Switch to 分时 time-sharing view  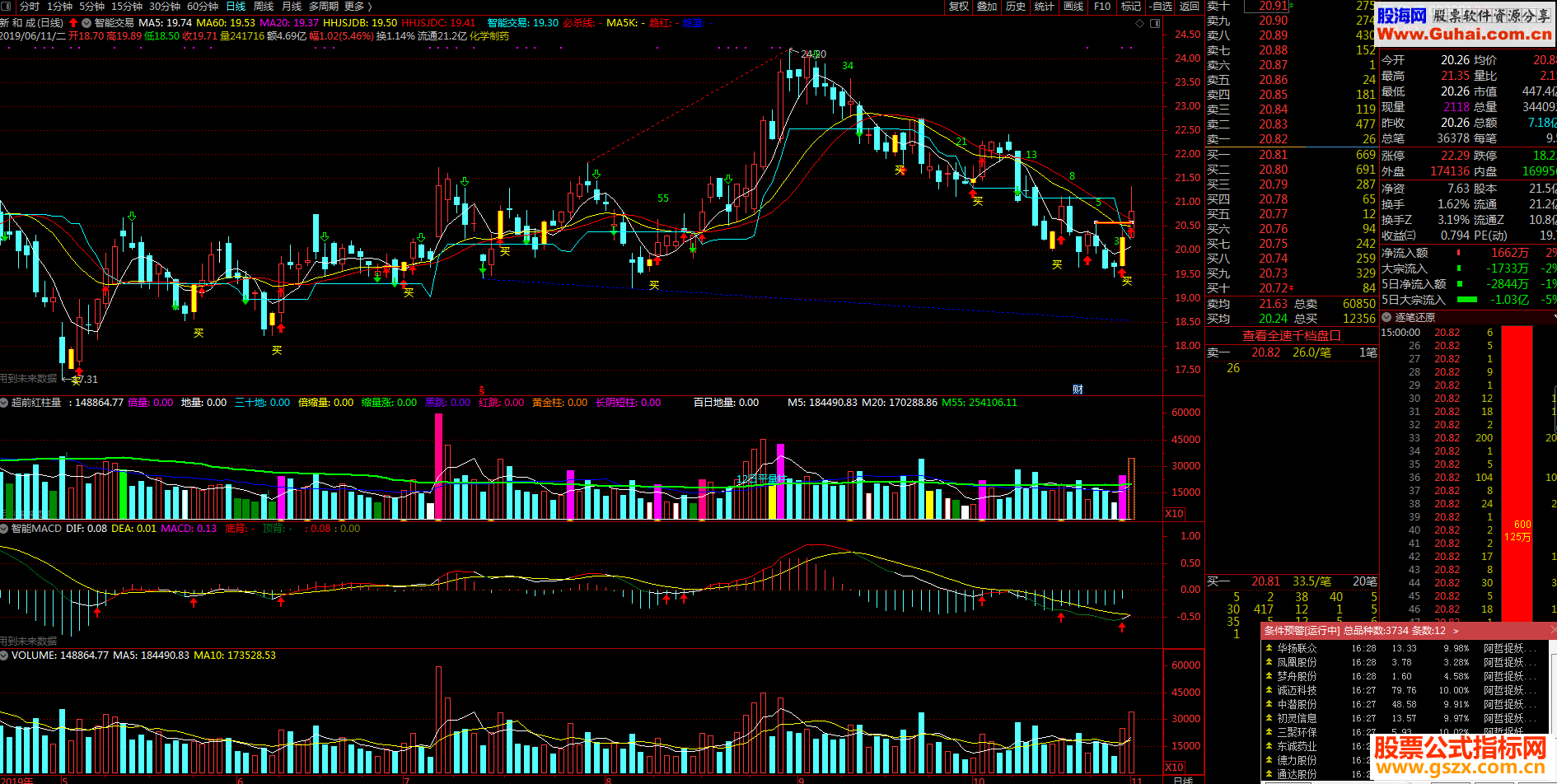(29, 6)
